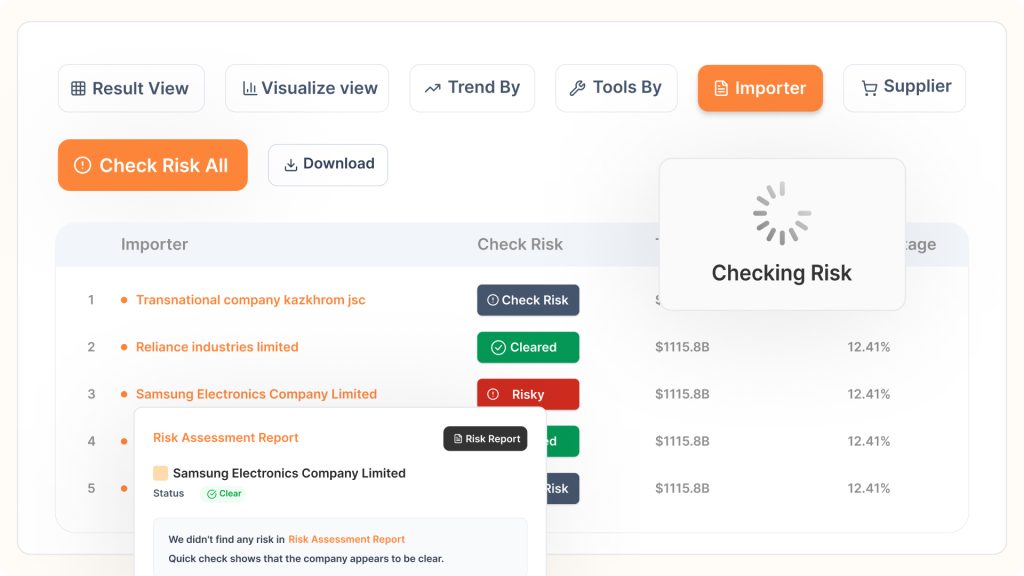This screenshot has width=1024, height=576.
Task: Click the download arrow icon
Action: (291, 165)
